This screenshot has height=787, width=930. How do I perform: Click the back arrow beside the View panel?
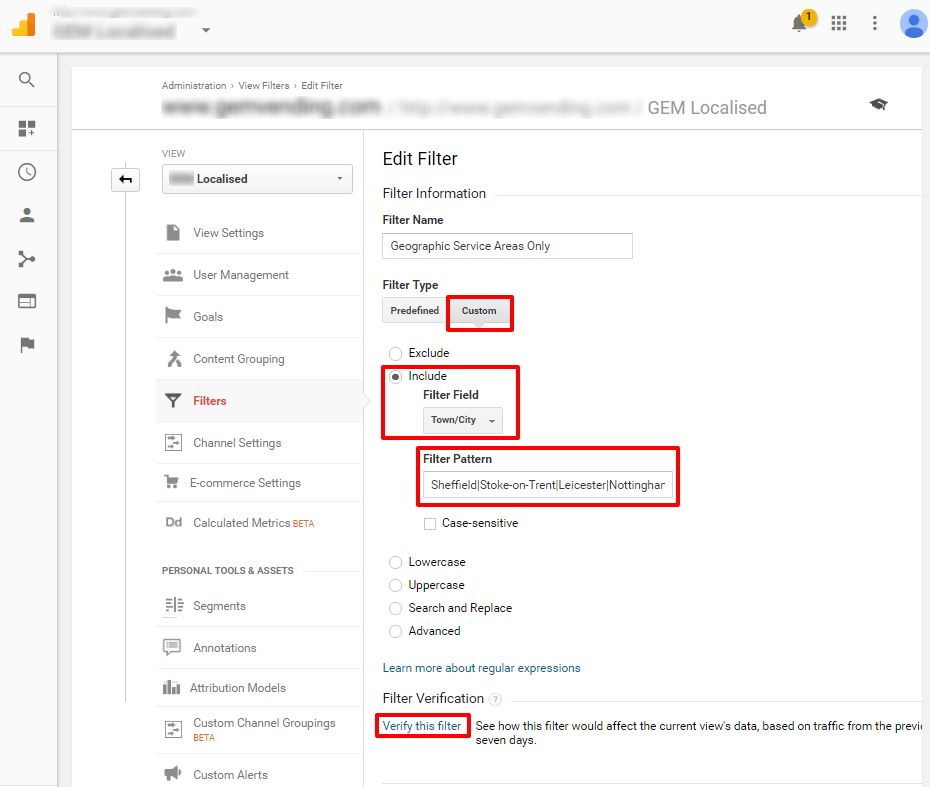click(125, 178)
